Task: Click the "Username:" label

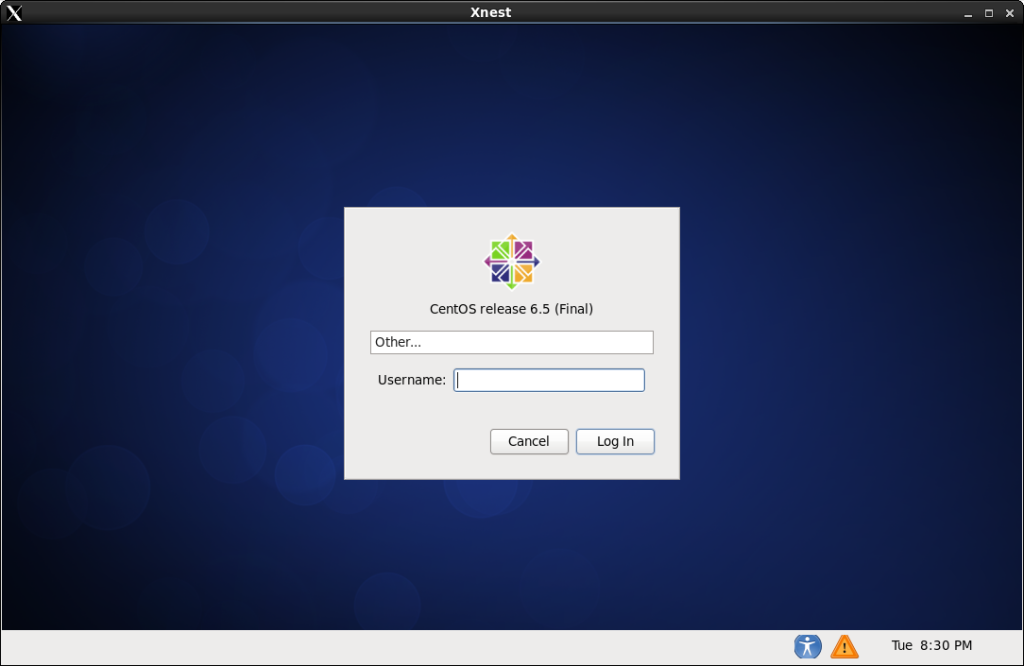Action: point(411,380)
